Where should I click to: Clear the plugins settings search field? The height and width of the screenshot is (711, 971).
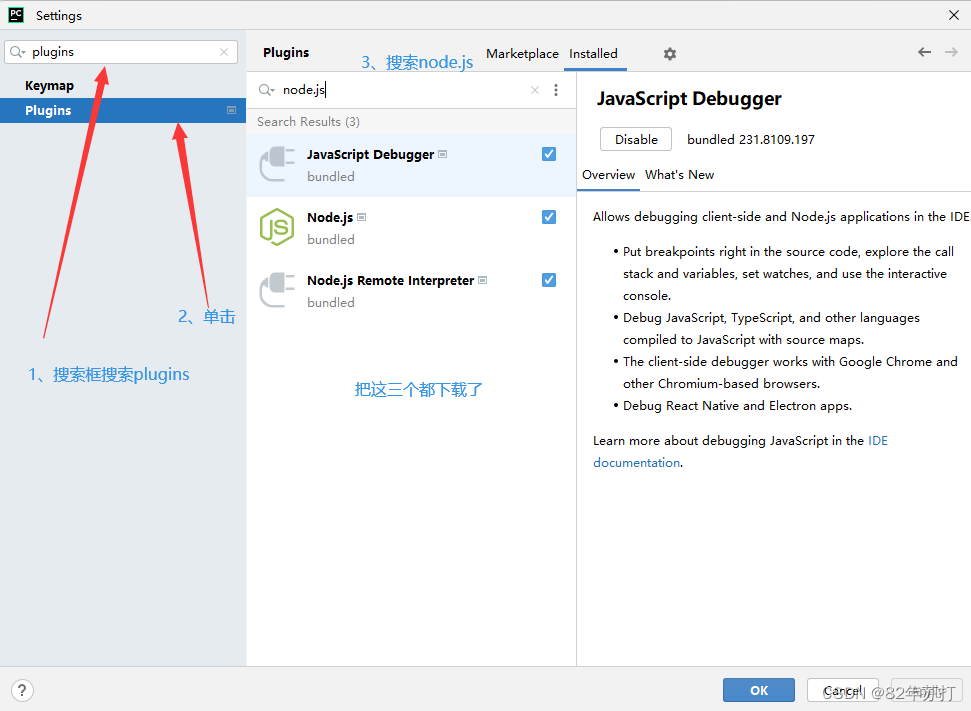(224, 52)
